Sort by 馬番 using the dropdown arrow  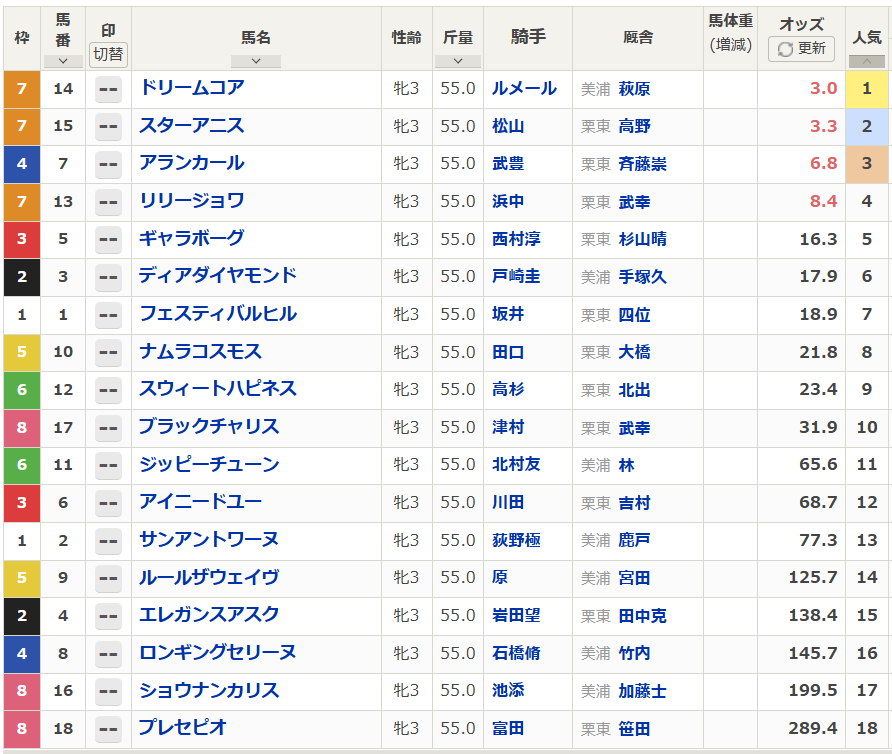[63, 61]
